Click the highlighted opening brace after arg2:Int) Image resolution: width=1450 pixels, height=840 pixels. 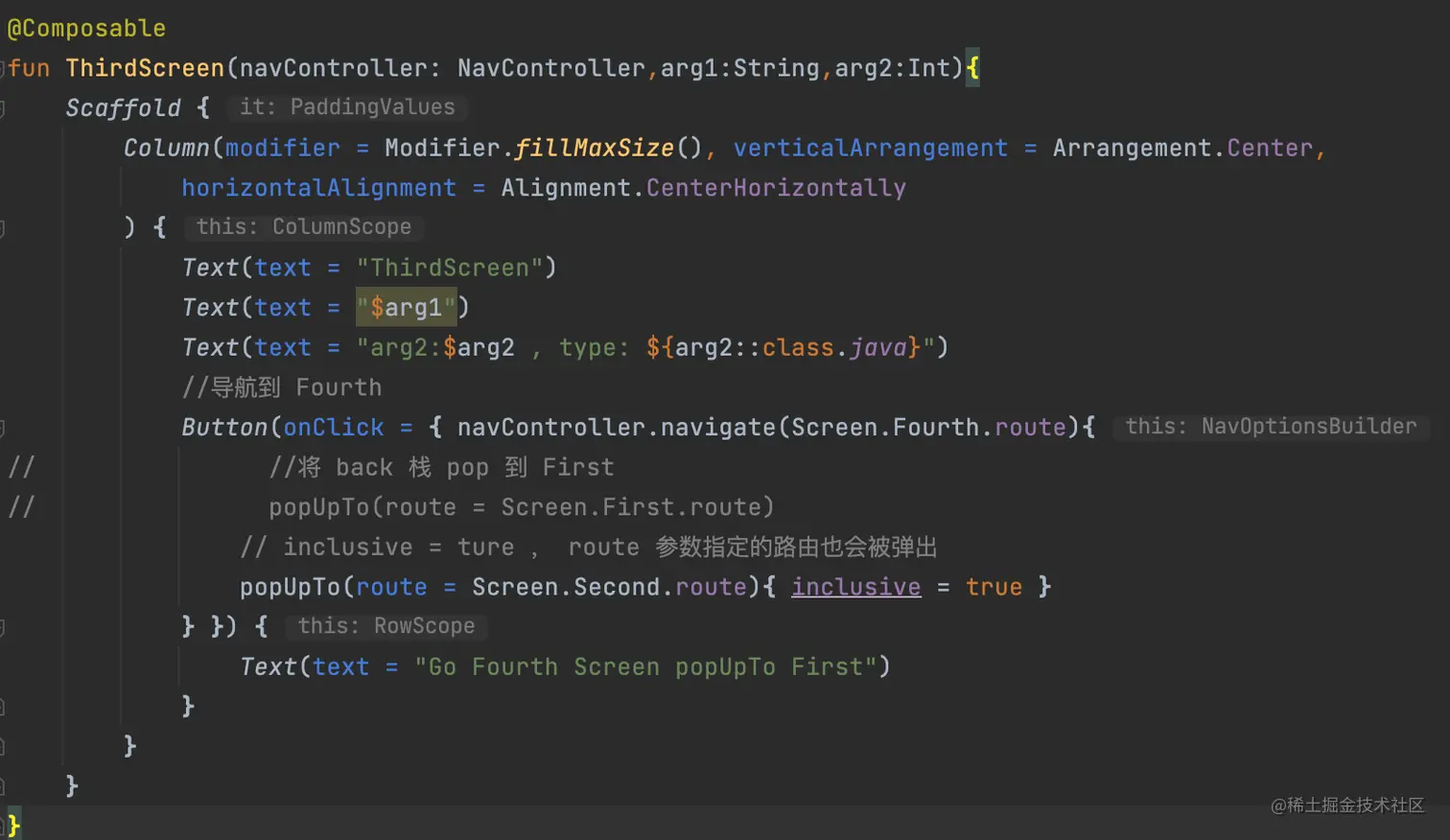pyautogui.click(x=972, y=68)
